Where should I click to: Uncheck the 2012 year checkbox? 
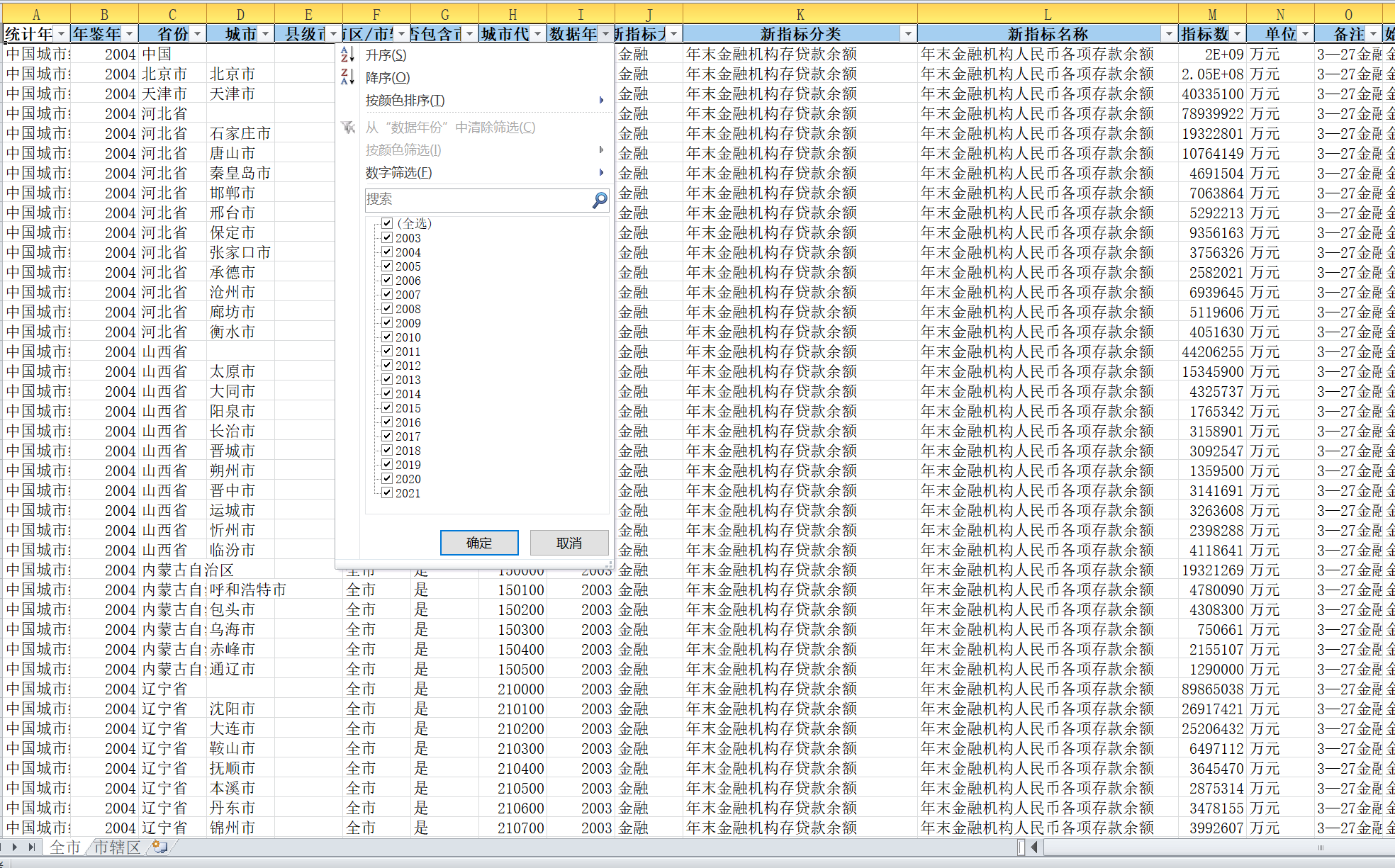click(x=387, y=366)
